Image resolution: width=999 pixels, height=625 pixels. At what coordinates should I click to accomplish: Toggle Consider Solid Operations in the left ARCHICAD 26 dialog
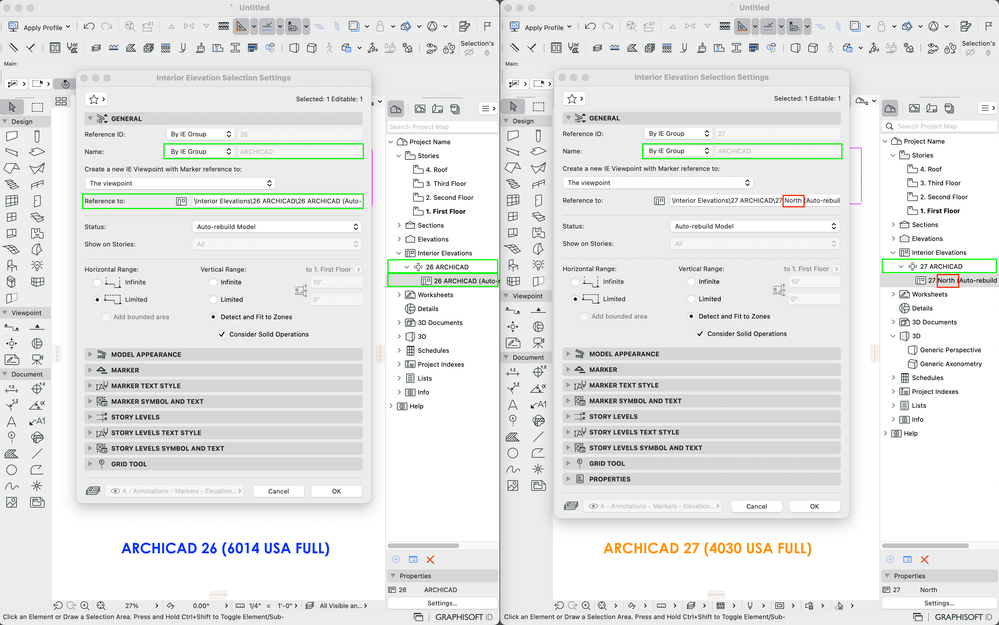coord(222,334)
